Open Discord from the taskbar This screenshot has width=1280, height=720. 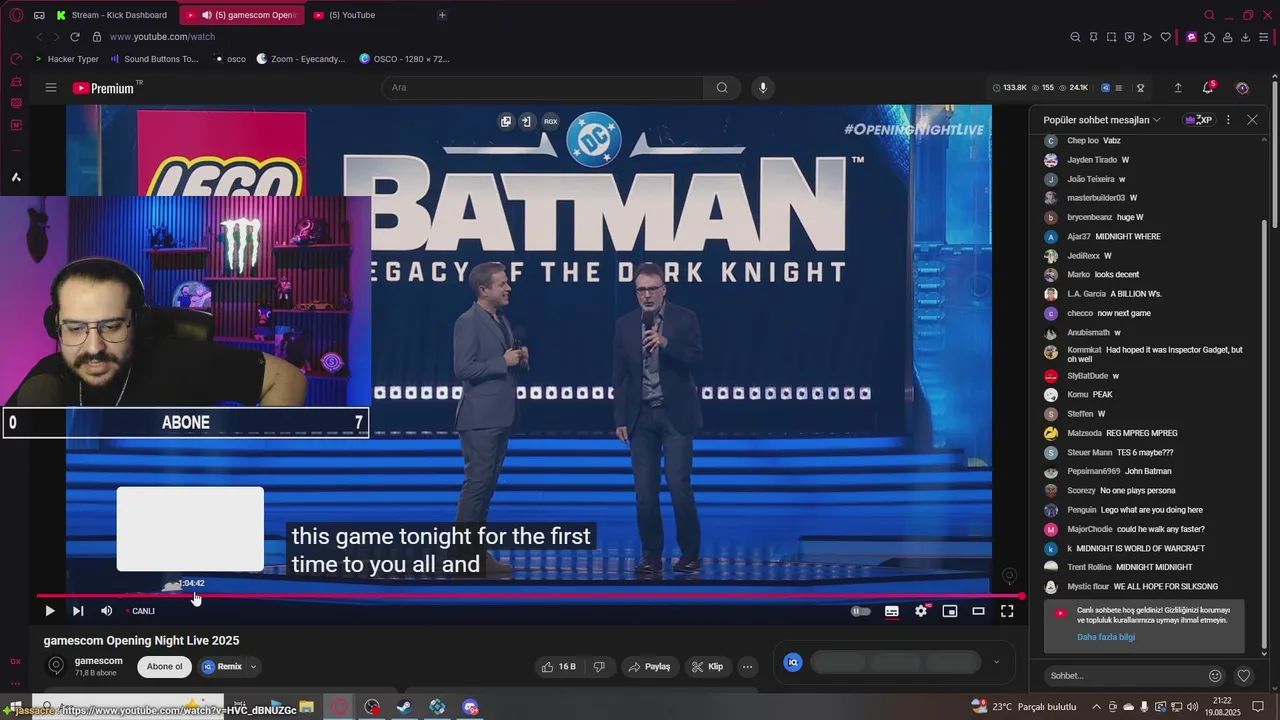click(471, 707)
